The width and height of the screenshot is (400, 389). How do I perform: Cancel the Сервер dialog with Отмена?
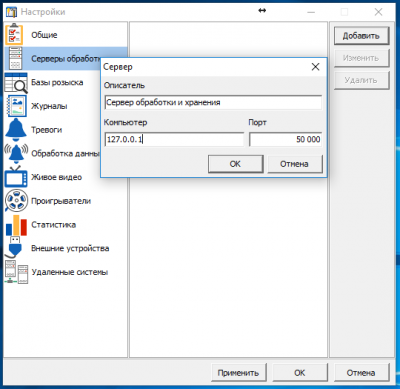pyautogui.click(x=295, y=164)
